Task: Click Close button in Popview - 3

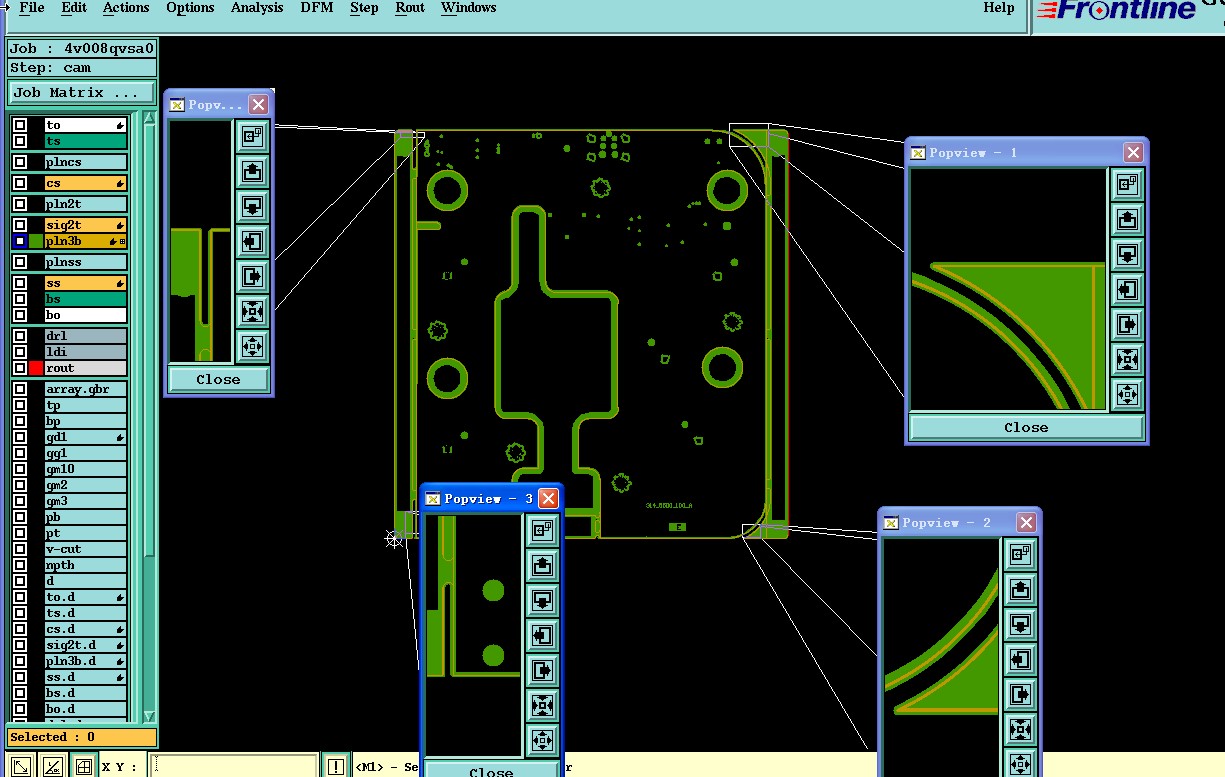Action: pos(491,771)
